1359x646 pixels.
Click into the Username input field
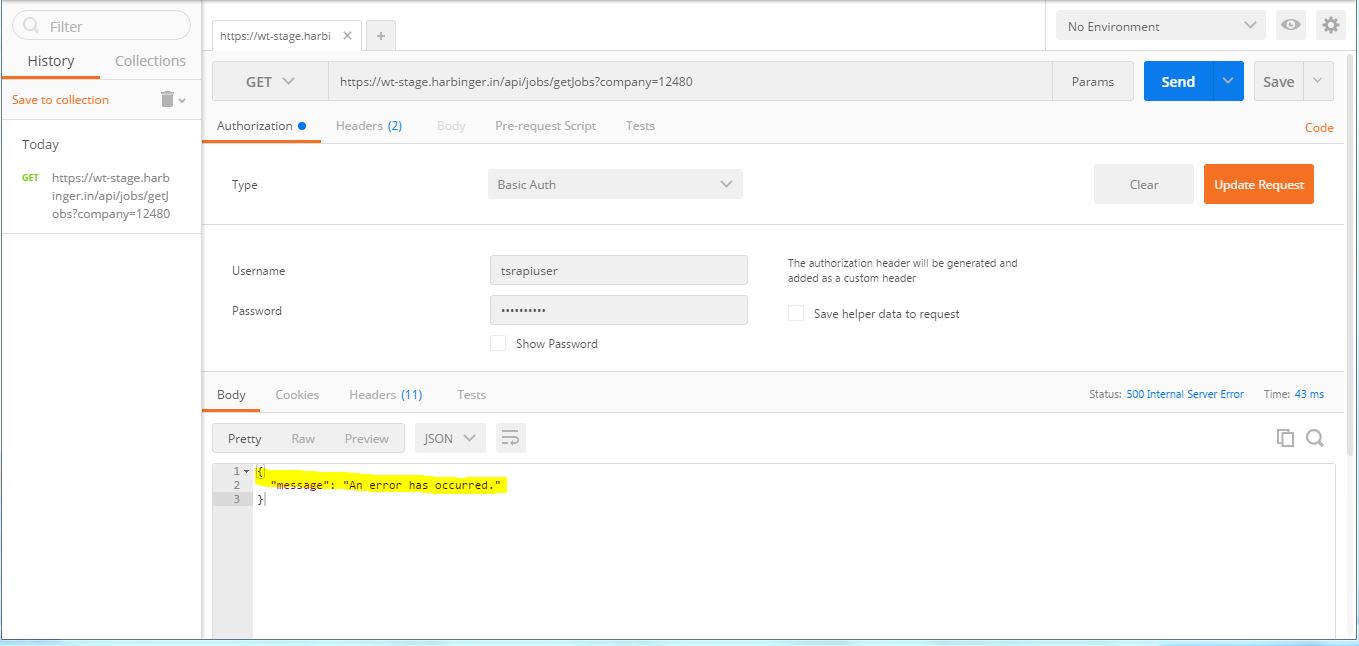coord(618,270)
